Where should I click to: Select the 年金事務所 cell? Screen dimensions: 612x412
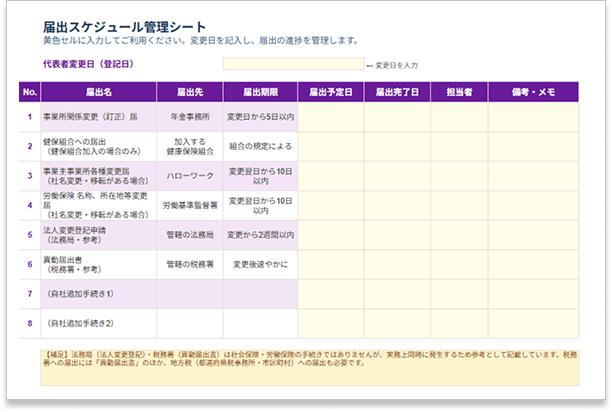click(190, 117)
